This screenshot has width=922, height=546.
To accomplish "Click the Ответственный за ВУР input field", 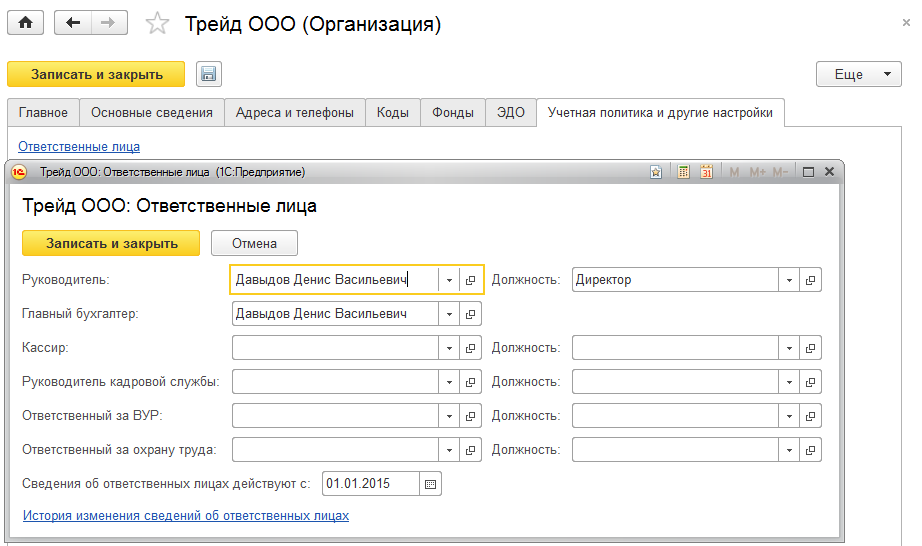I will [x=335, y=416].
